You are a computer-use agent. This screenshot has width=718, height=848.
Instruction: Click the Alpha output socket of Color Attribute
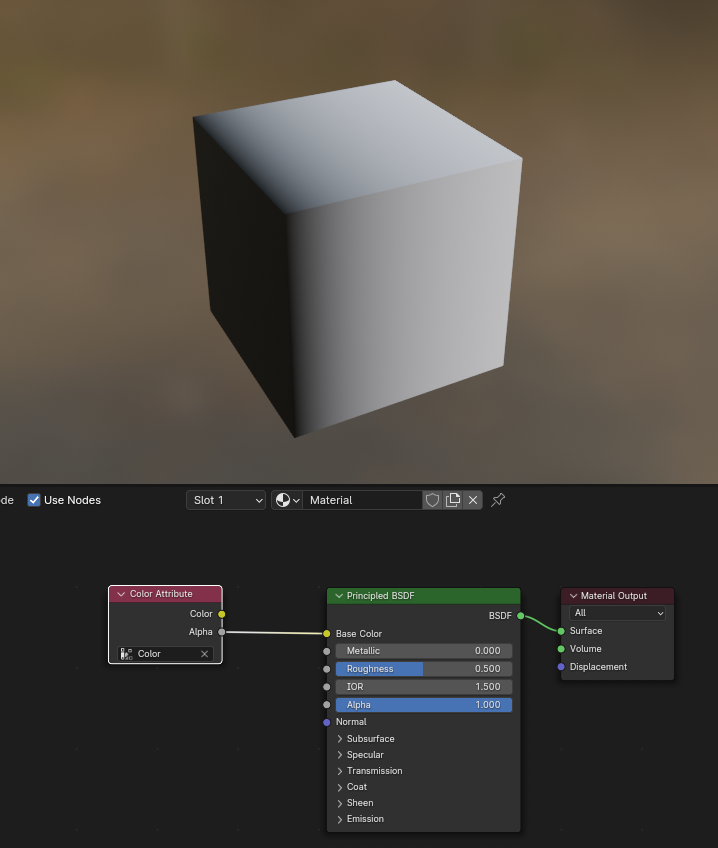pos(222,632)
